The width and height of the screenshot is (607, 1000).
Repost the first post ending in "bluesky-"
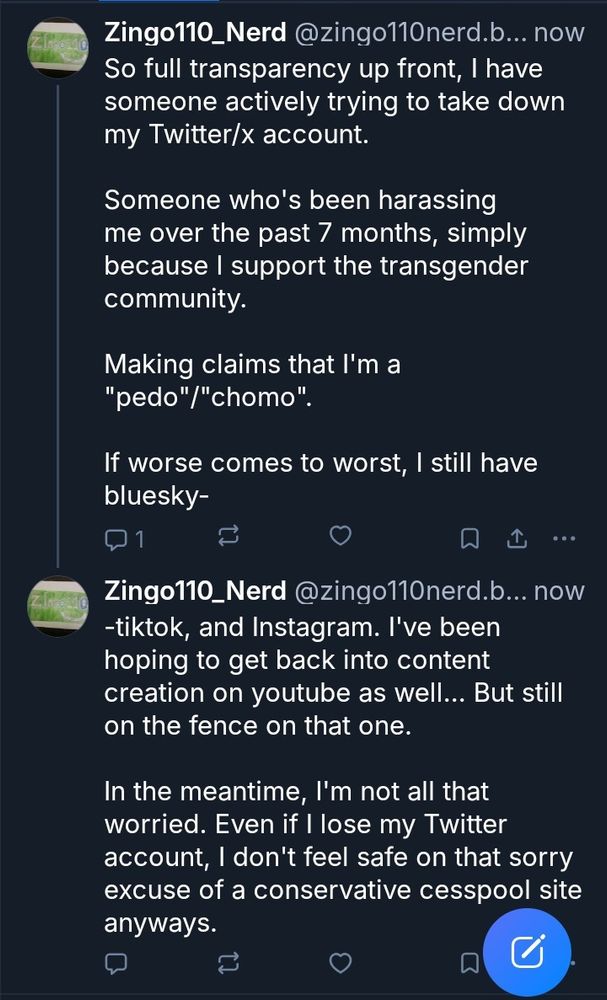tap(228, 538)
